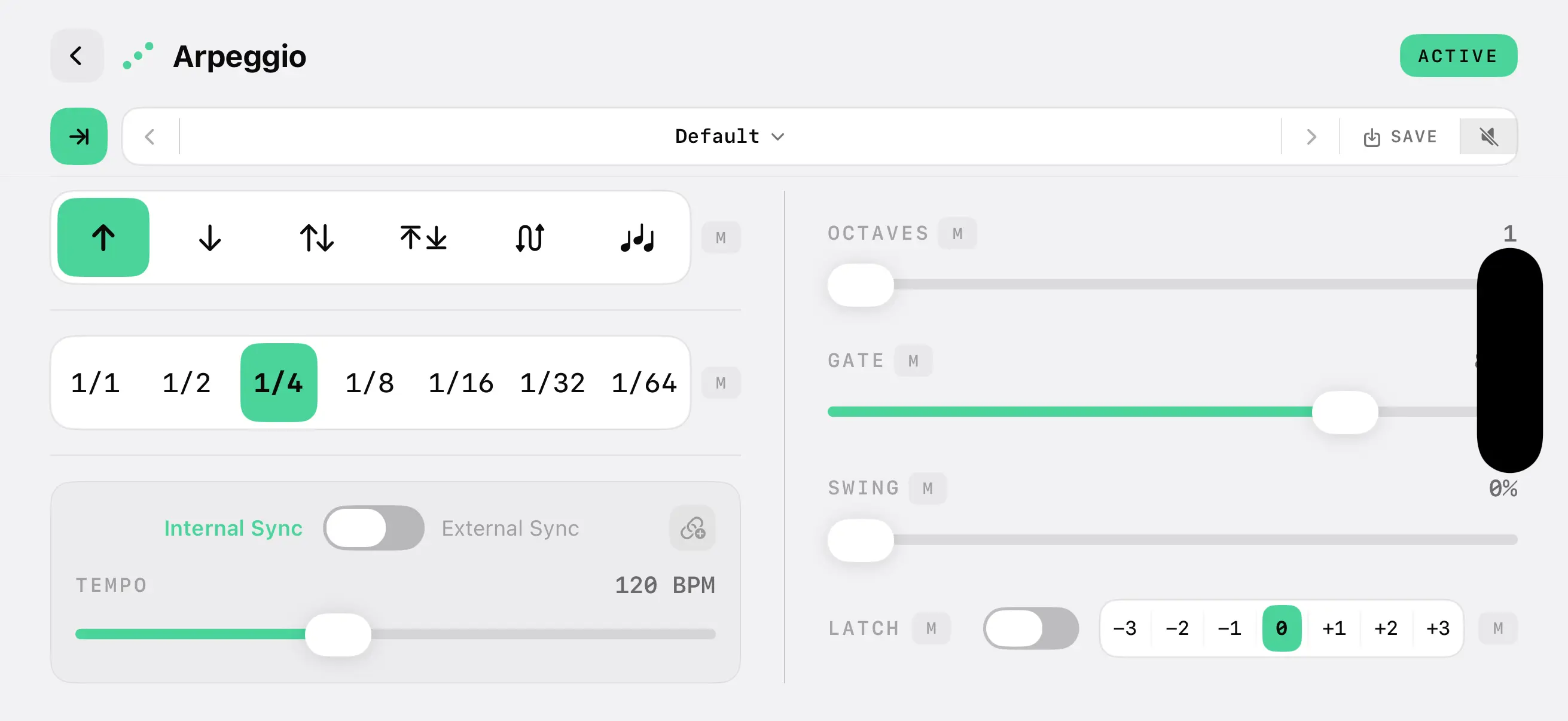Choose the chord notes arpeggio mode icon
1568x721 pixels.
click(x=637, y=237)
